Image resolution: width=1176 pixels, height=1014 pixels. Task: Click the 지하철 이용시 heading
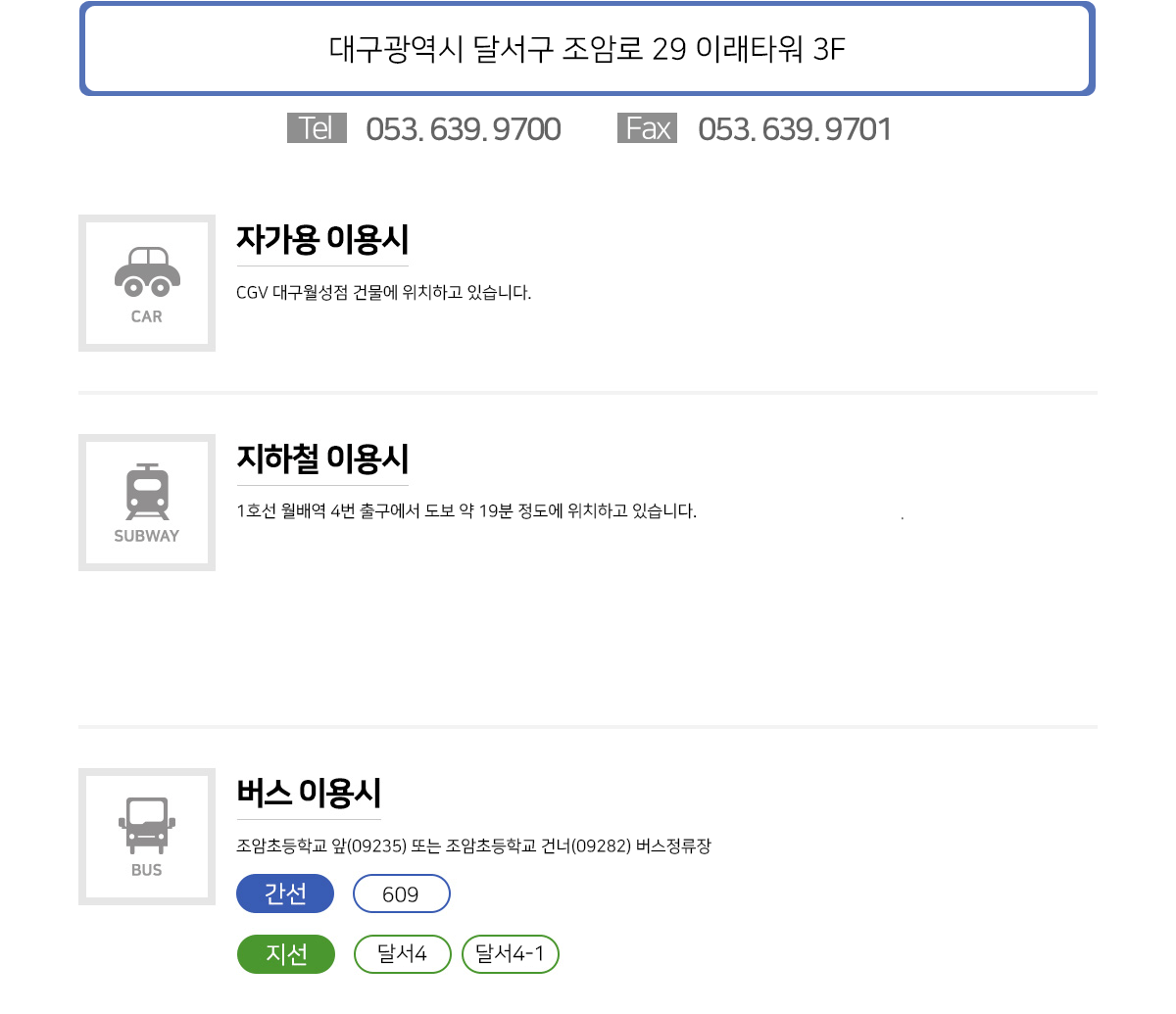coord(322,459)
